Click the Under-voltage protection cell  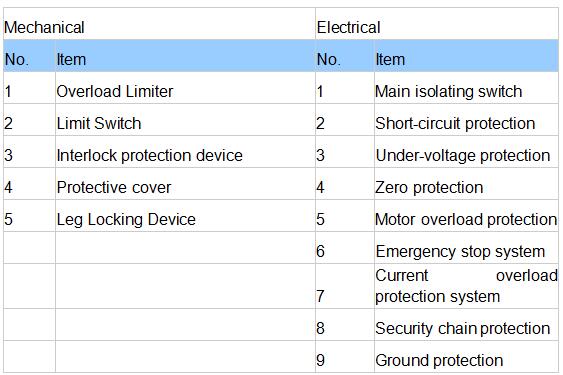[x=466, y=152]
